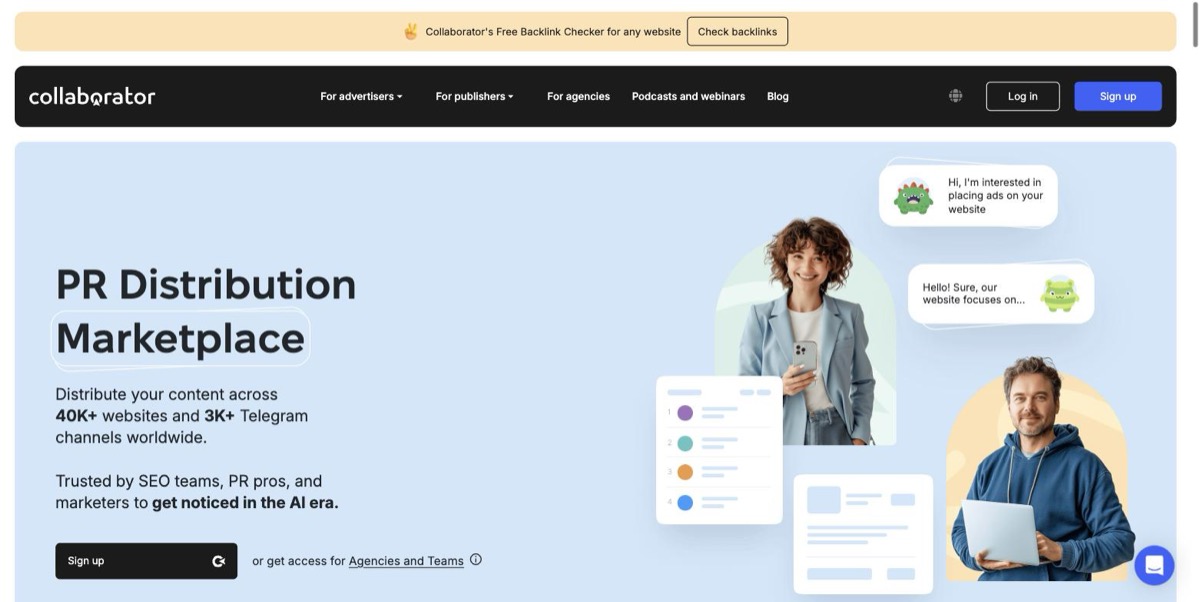Go to the Blog
Image resolution: width=1200 pixels, height=602 pixels.
click(778, 96)
